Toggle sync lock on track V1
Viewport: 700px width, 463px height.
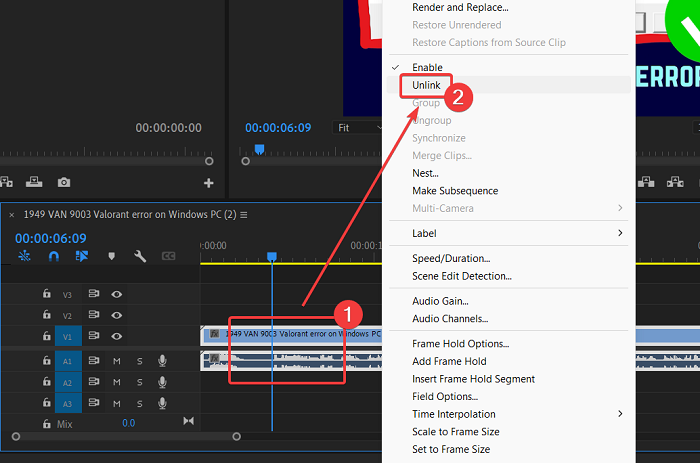coord(94,335)
